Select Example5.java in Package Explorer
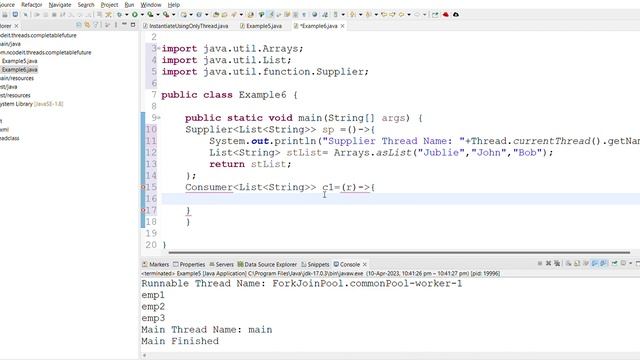This screenshot has height=360, width=640. pyautogui.click(x=19, y=61)
